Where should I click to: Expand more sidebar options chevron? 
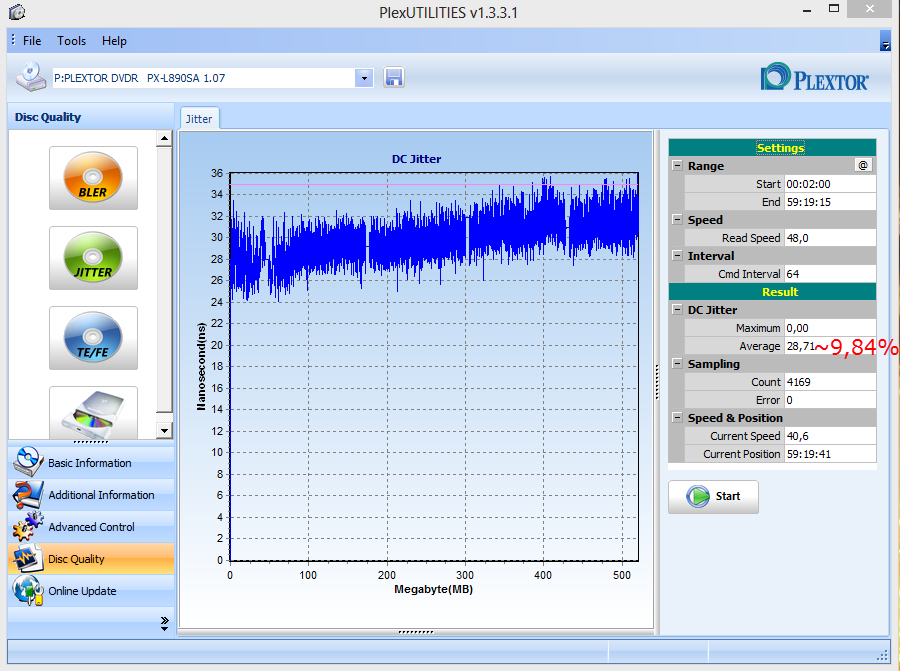pos(165,623)
